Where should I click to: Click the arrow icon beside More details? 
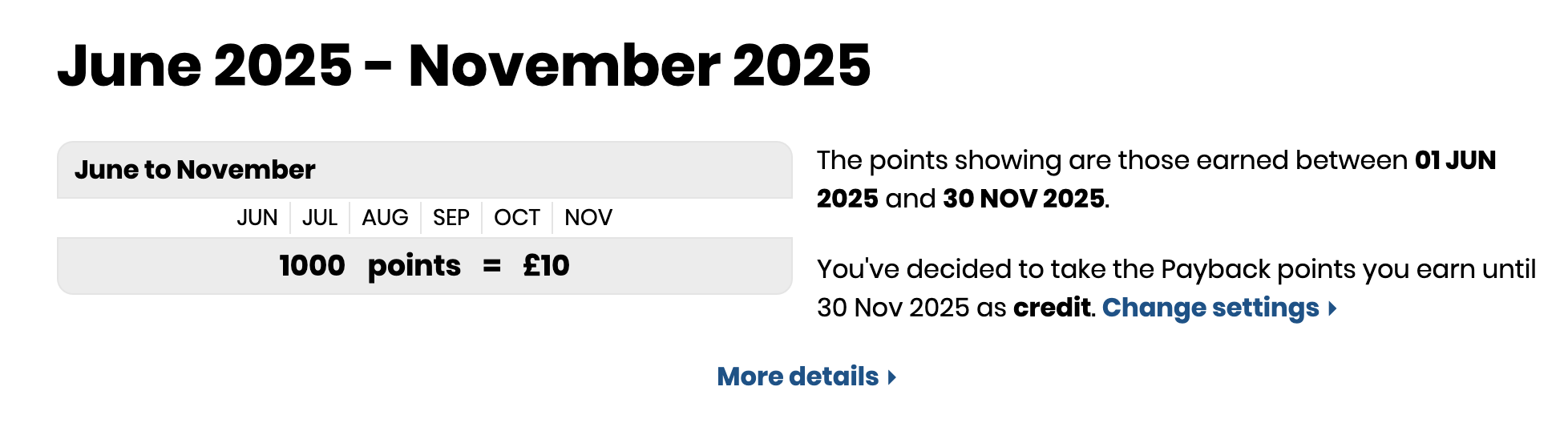coord(892,377)
